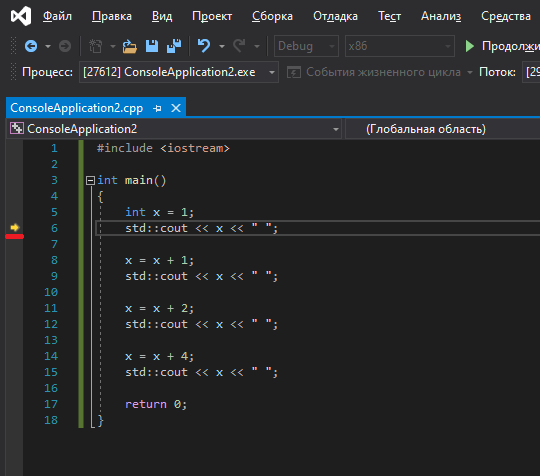This screenshot has width=540, height=476.
Task: Save the current file with the floppy icon
Action: pos(152,46)
